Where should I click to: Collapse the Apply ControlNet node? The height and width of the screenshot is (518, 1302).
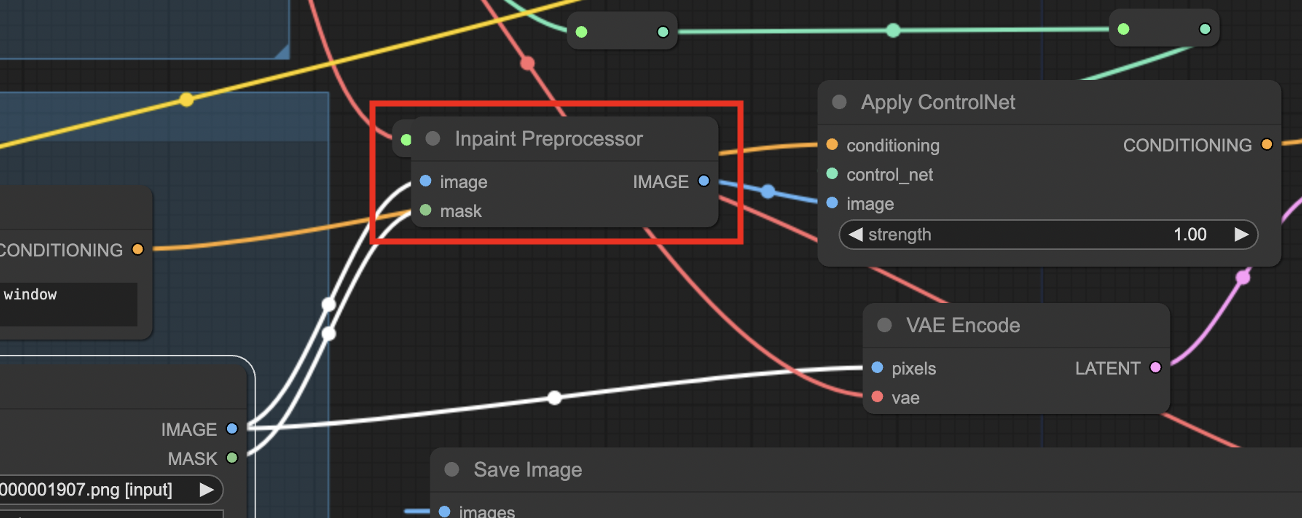[839, 103]
